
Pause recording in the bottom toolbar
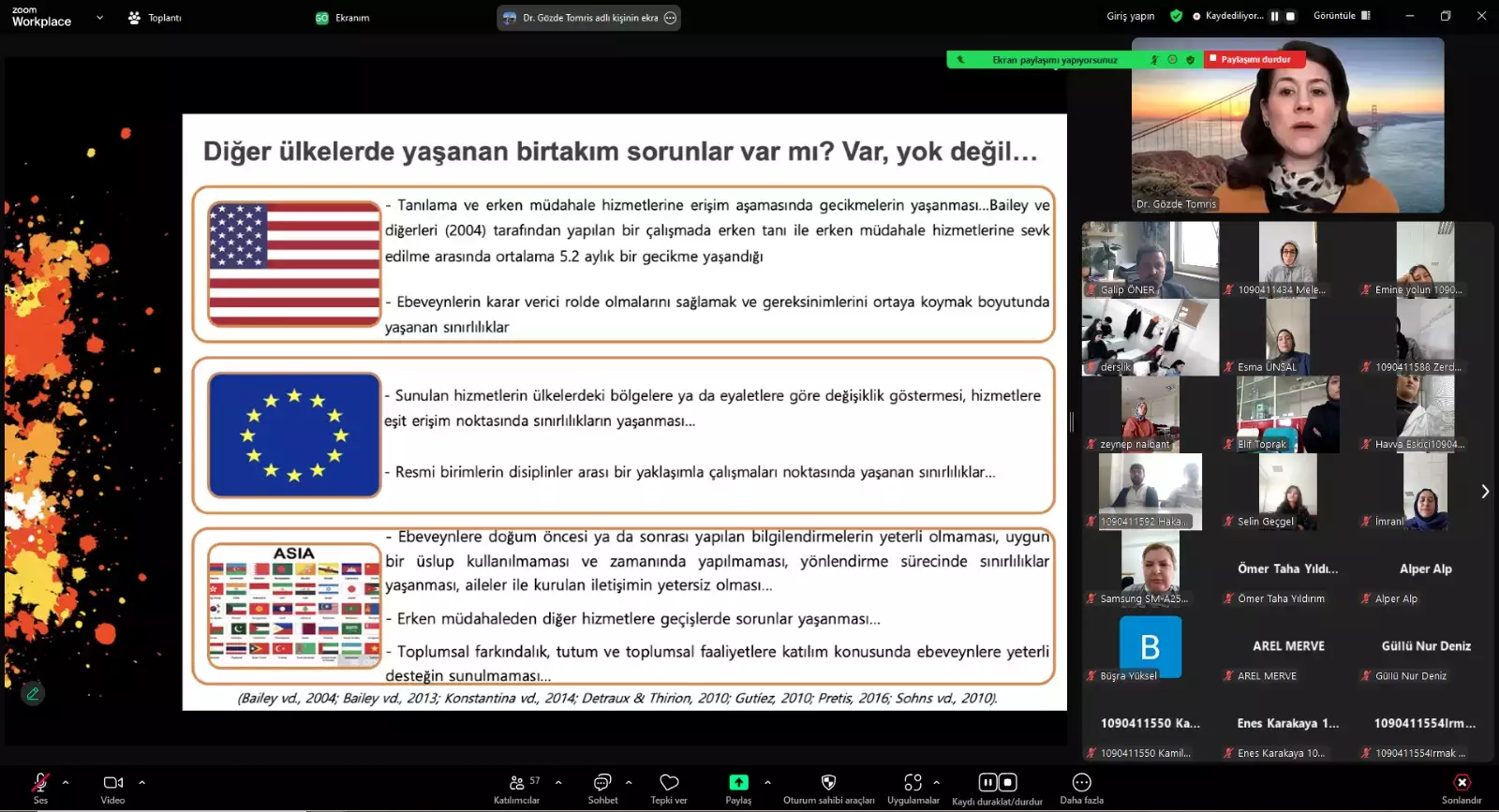[x=987, y=782]
